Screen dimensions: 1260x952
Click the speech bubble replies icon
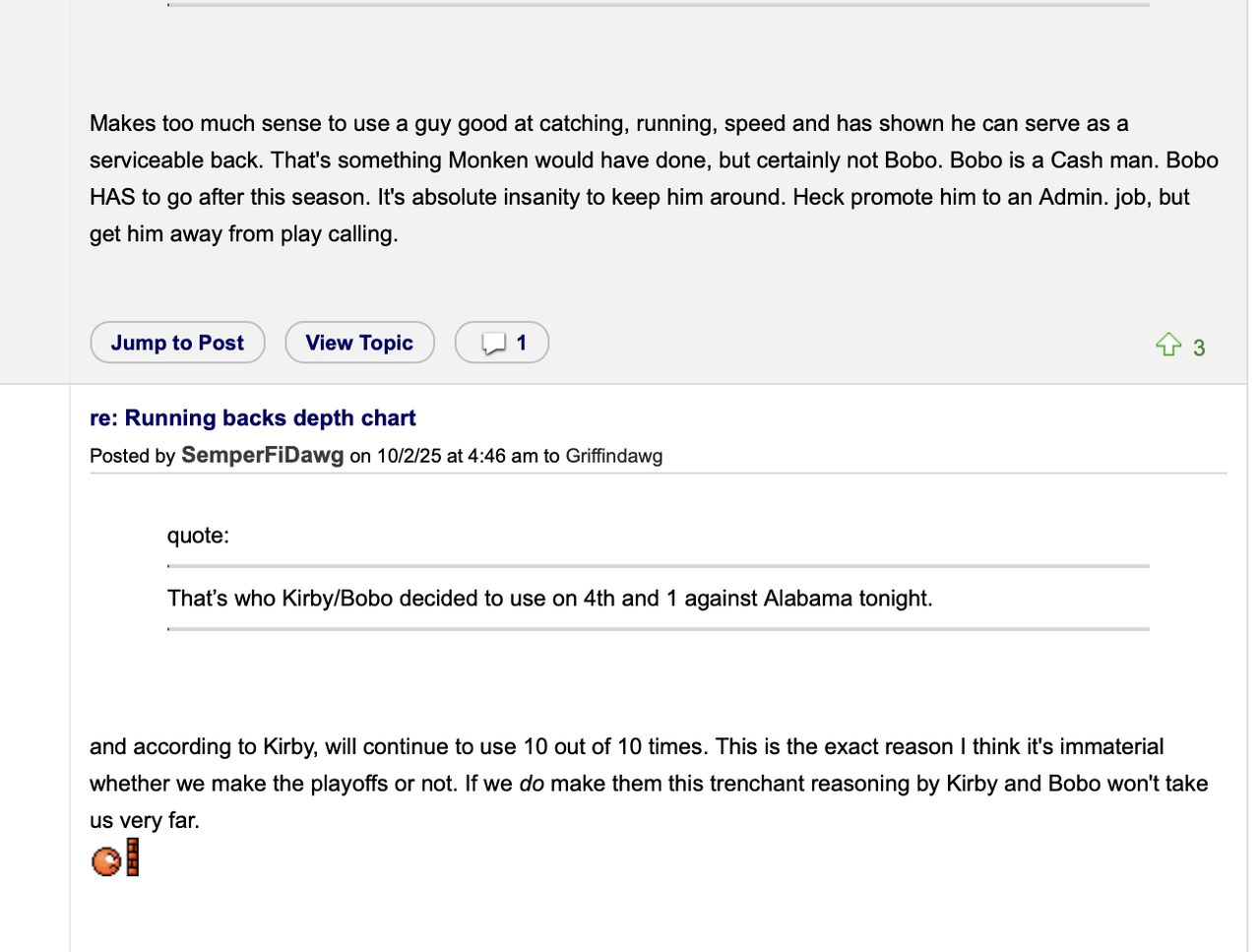coord(493,344)
